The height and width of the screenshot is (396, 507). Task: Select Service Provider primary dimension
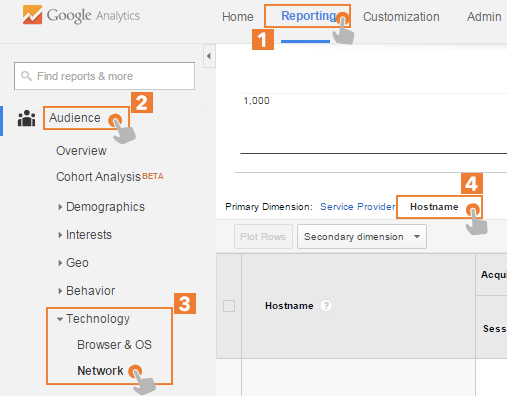coord(358,207)
